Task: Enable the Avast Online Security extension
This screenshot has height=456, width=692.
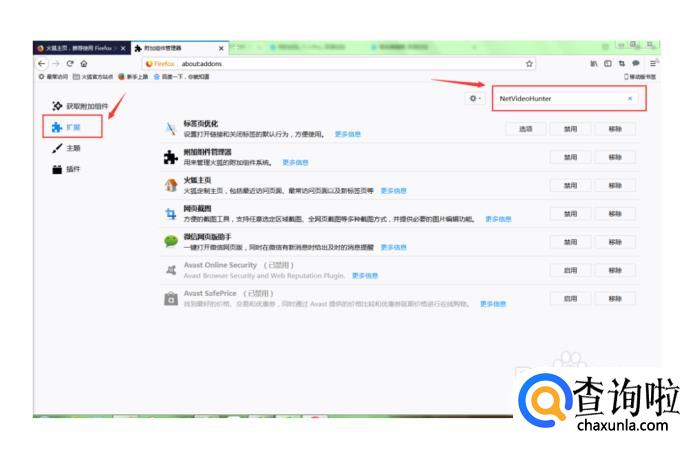Action: pyautogui.click(x=571, y=270)
